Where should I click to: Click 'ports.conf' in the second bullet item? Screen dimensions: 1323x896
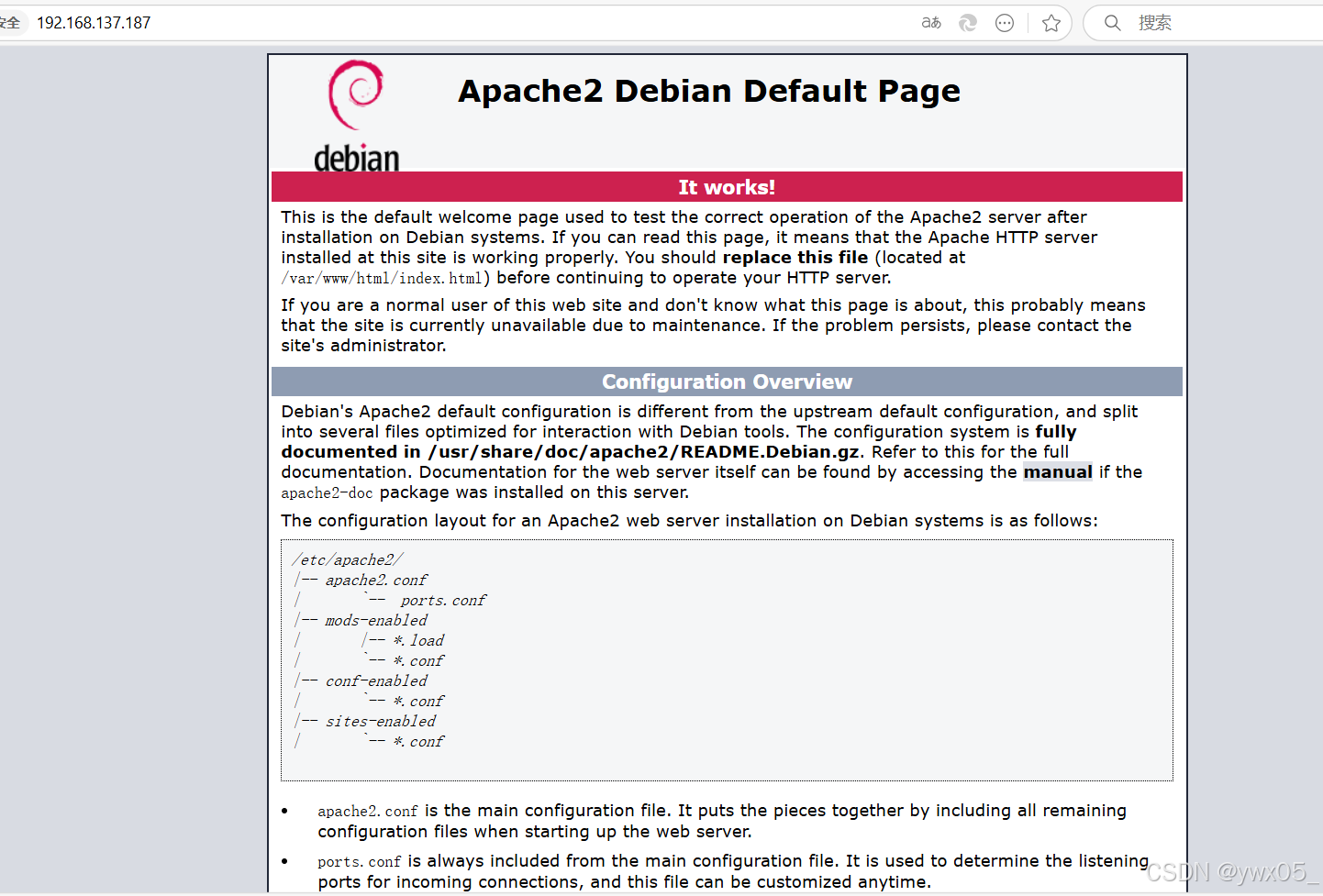[x=360, y=862]
